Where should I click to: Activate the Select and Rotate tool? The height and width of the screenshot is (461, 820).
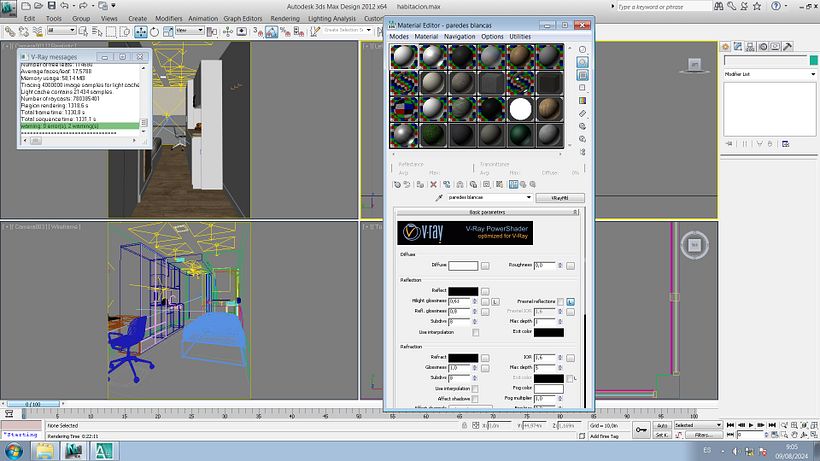pos(154,32)
